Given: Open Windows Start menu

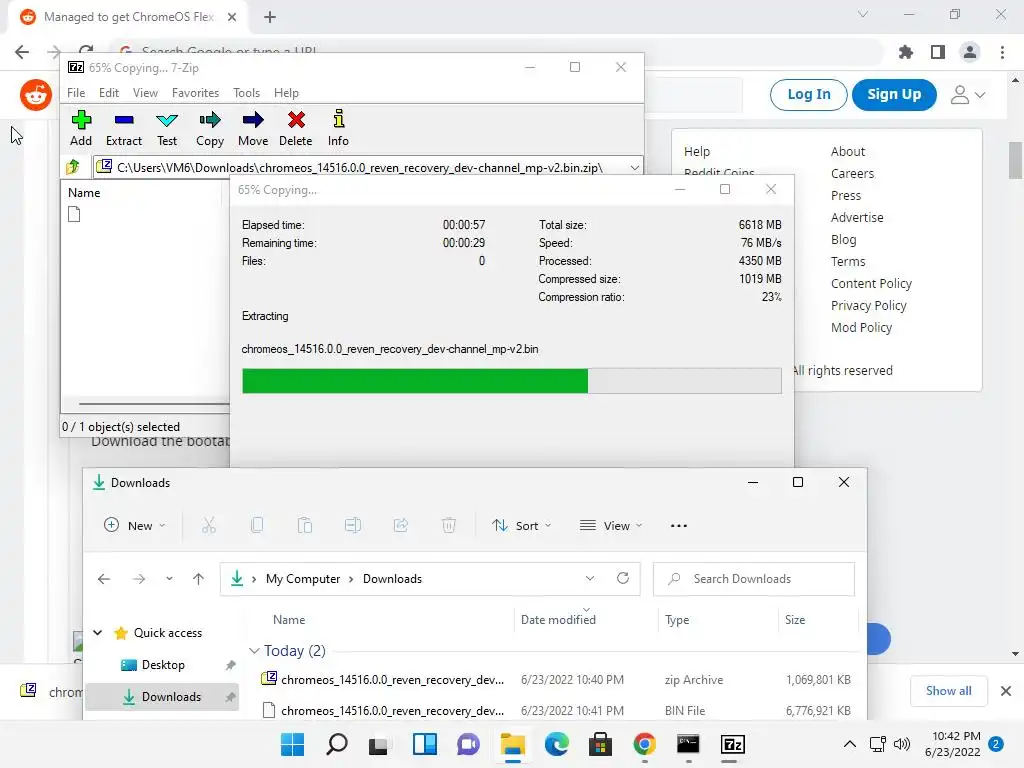Looking at the screenshot, I should click(293, 744).
